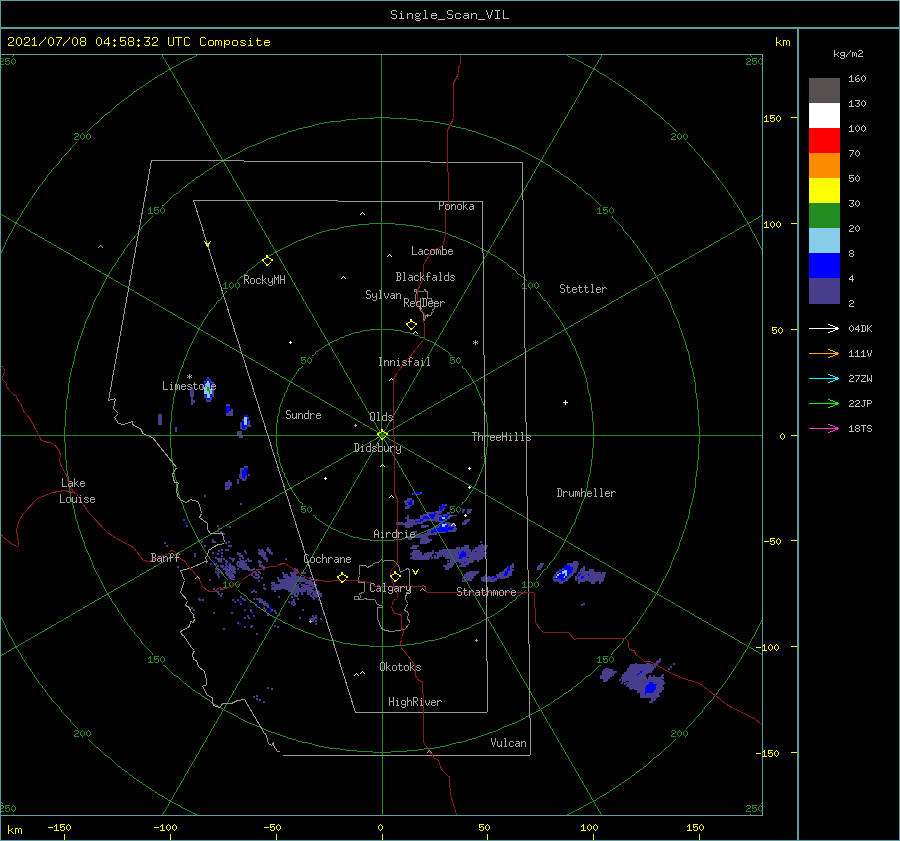Click the cyan 27ZW arrow legend icon
Screen dimensions: 900x841
(x=824, y=378)
